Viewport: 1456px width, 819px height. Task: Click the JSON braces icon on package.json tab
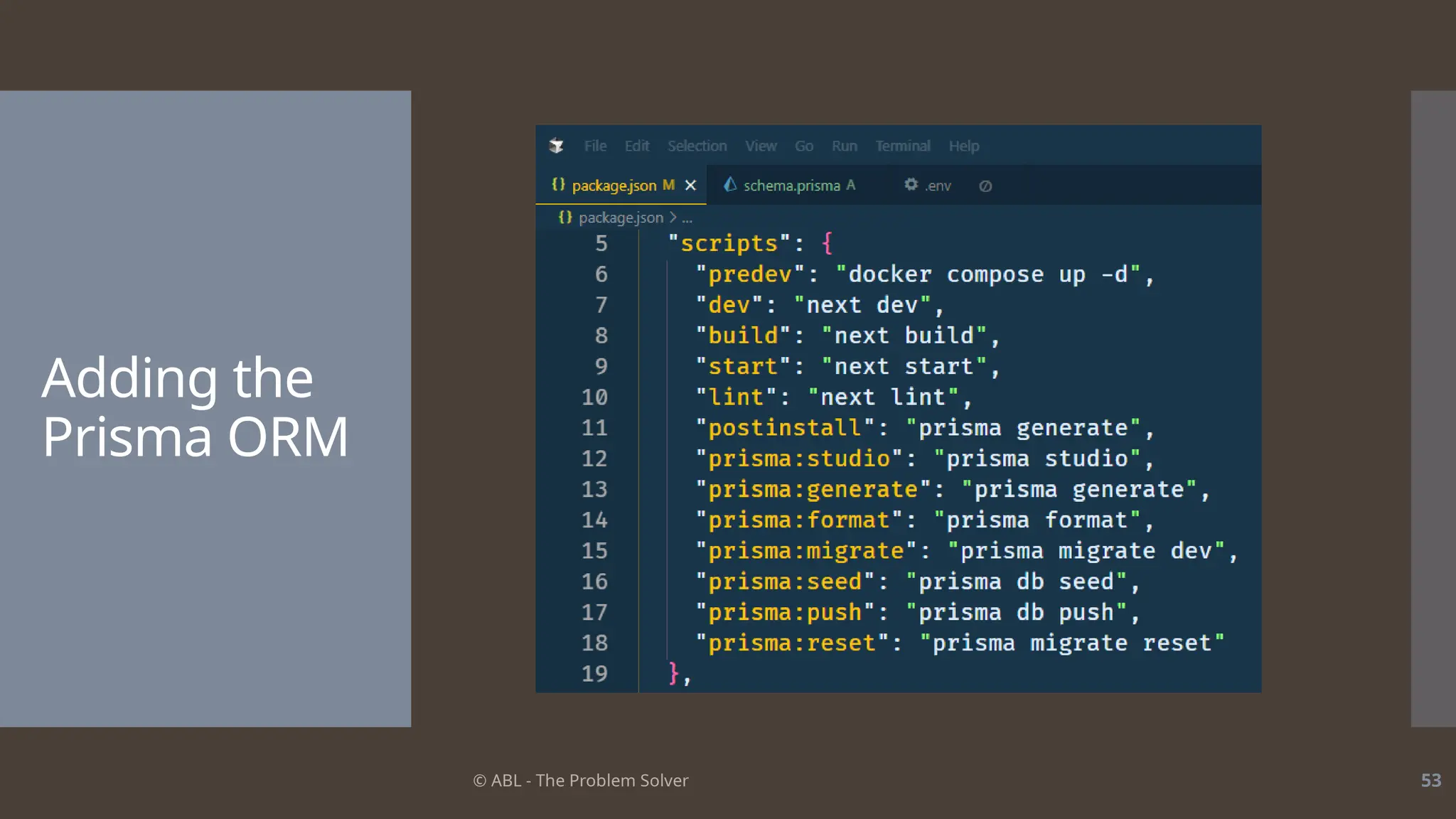click(x=559, y=185)
